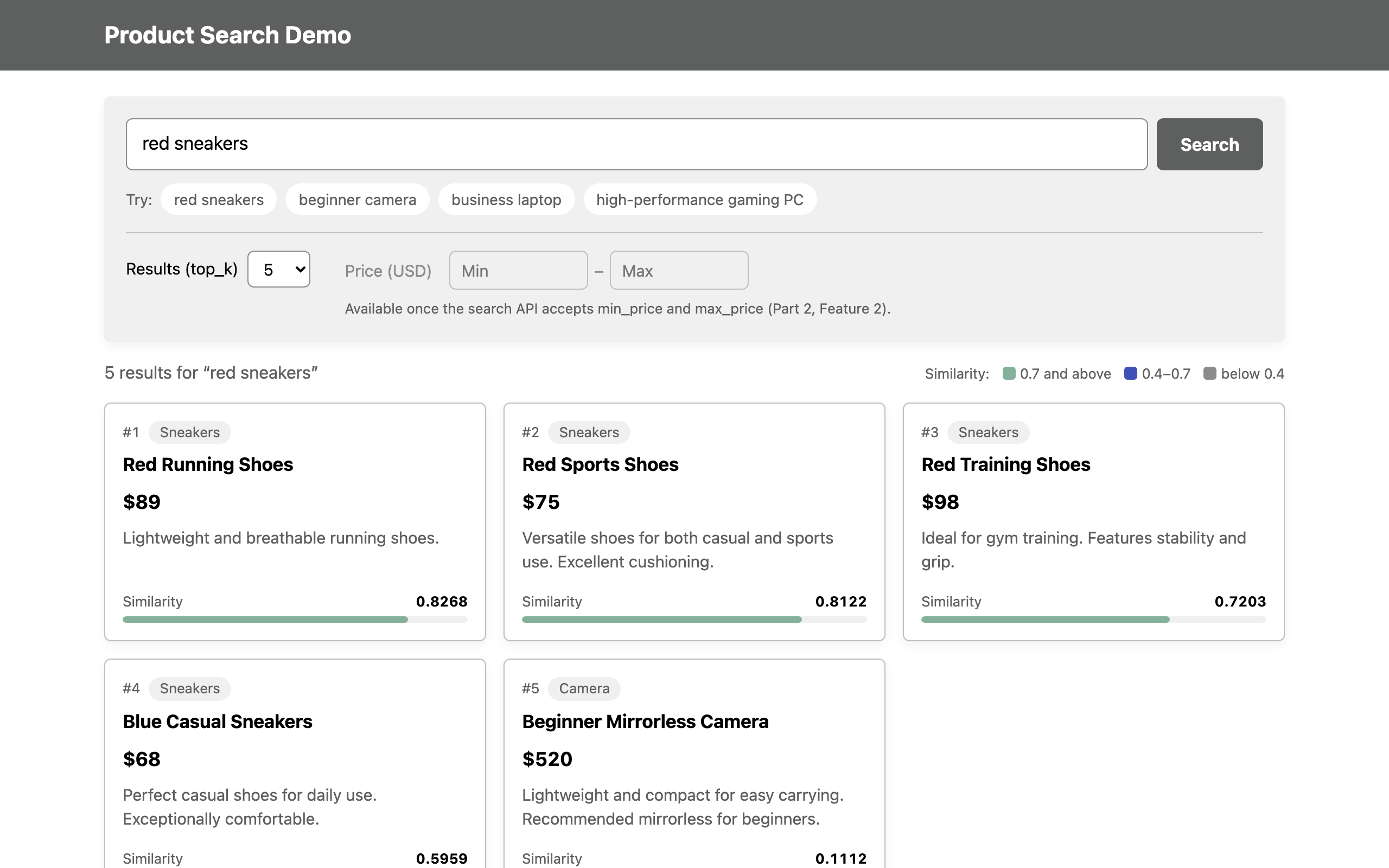Try the 'red sneakers' suggestion chip

[219, 199]
